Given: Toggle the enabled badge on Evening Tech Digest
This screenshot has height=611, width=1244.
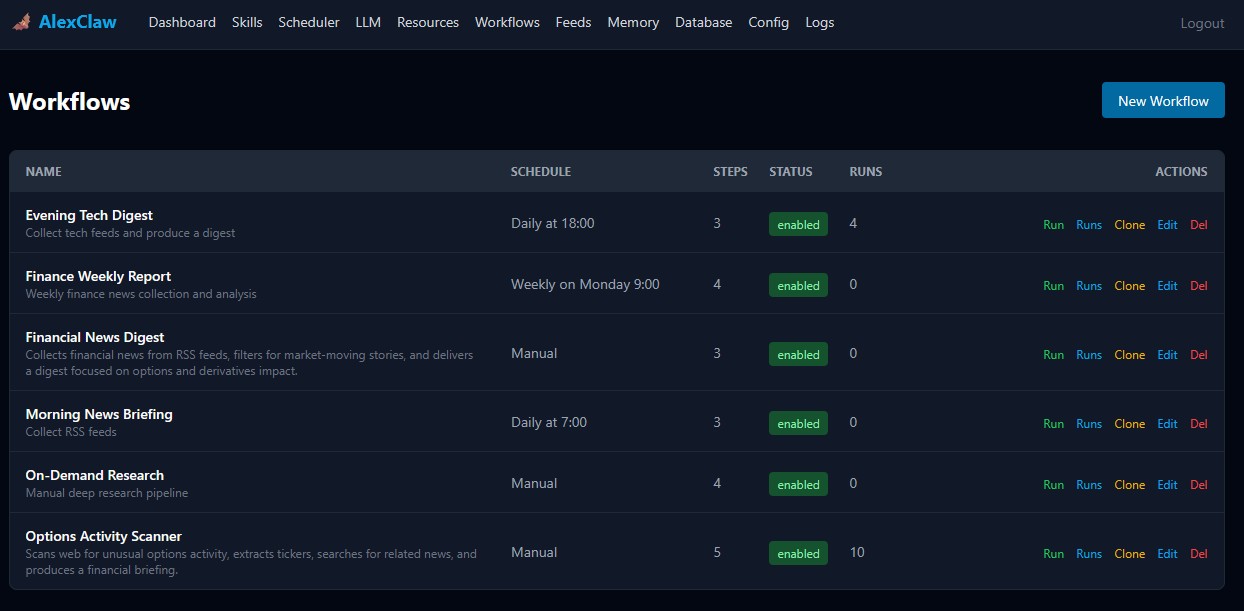Looking at the screenshot, I should coord(797,224).
